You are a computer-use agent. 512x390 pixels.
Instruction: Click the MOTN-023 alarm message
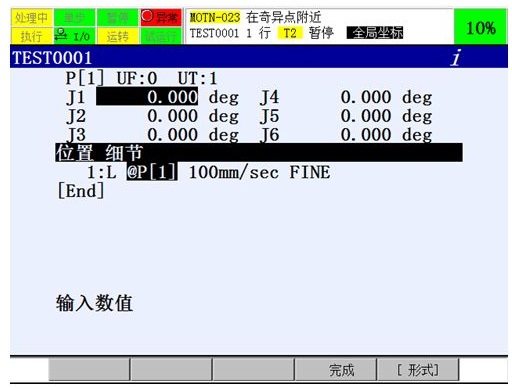pos(255,17)
